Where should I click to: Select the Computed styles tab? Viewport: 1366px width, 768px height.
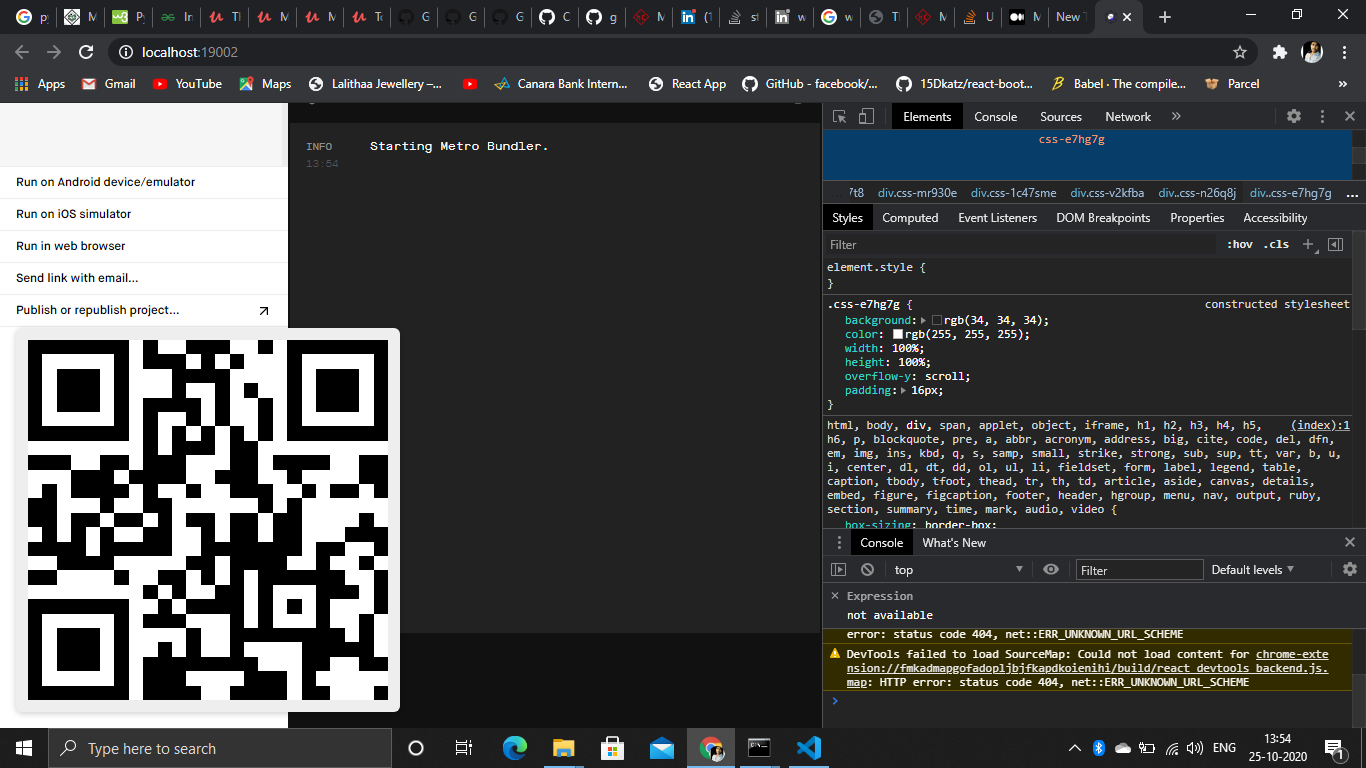[910, 218]
